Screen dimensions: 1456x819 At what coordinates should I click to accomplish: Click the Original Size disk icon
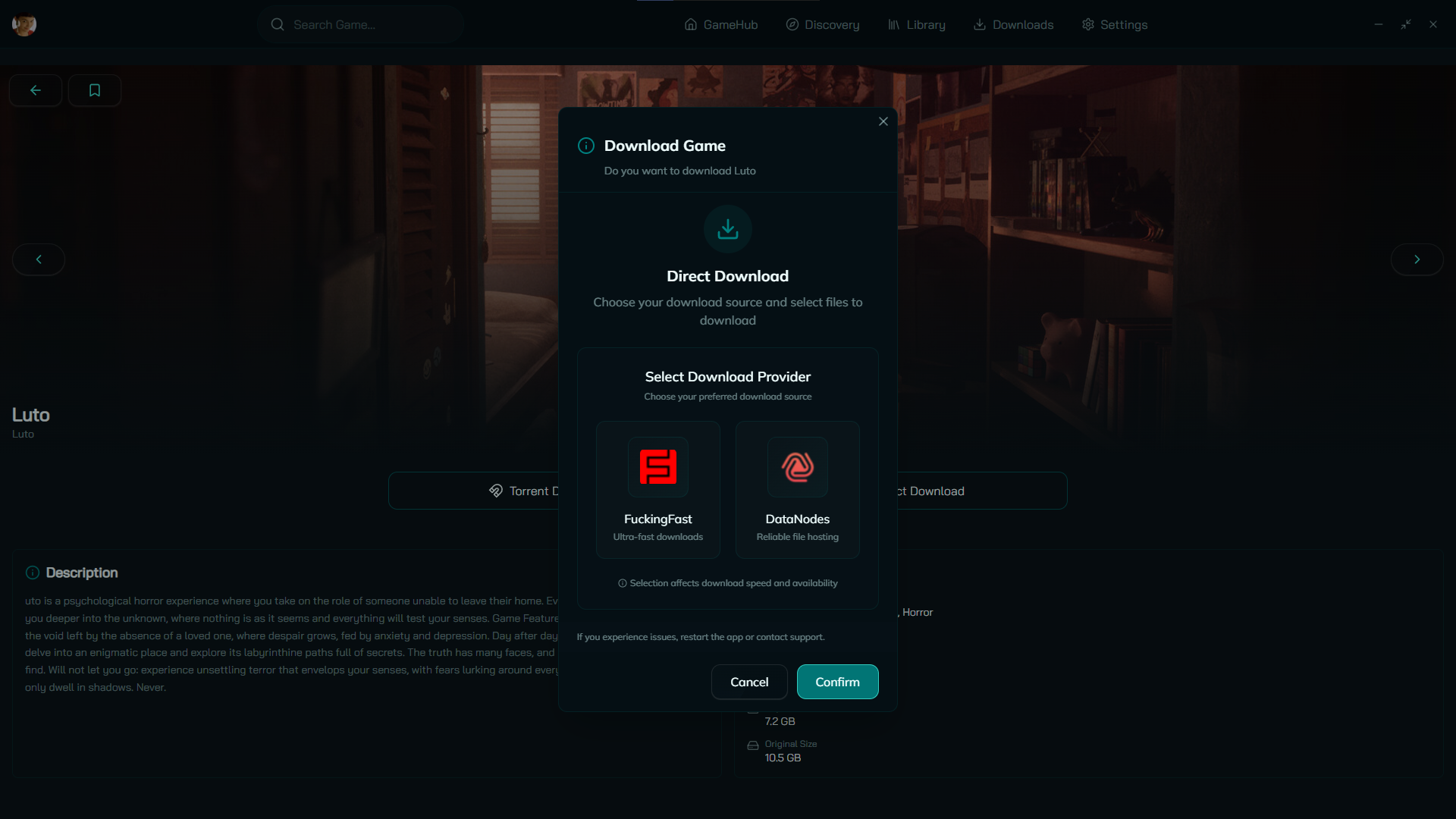coord(753,745)
